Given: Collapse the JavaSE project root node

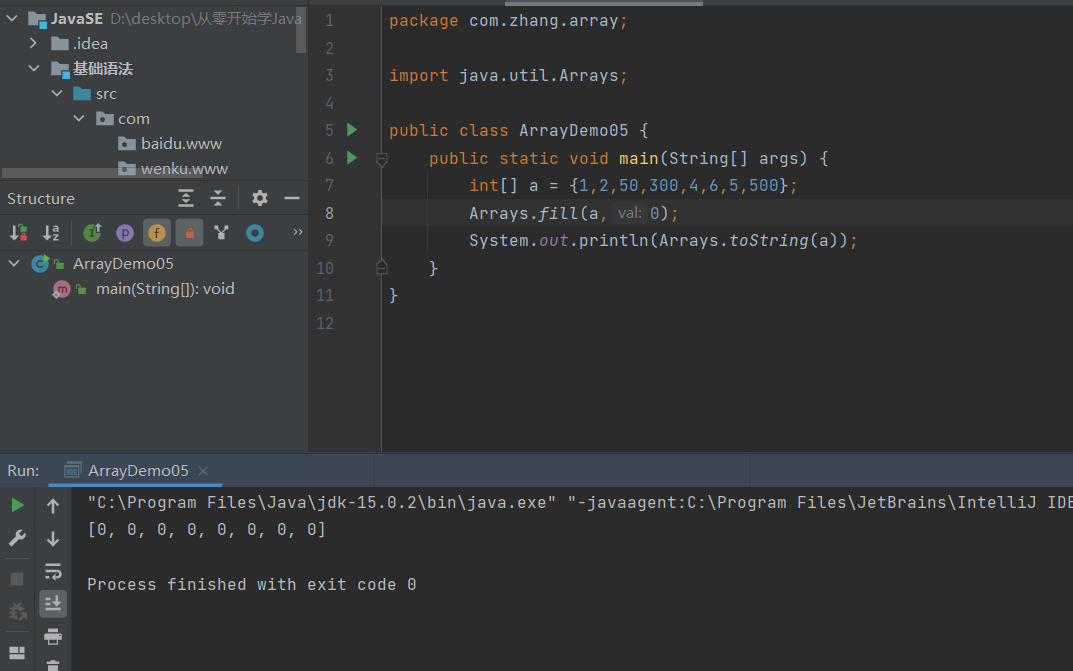Looking at the screenshot, I should [x=12, y=18].
